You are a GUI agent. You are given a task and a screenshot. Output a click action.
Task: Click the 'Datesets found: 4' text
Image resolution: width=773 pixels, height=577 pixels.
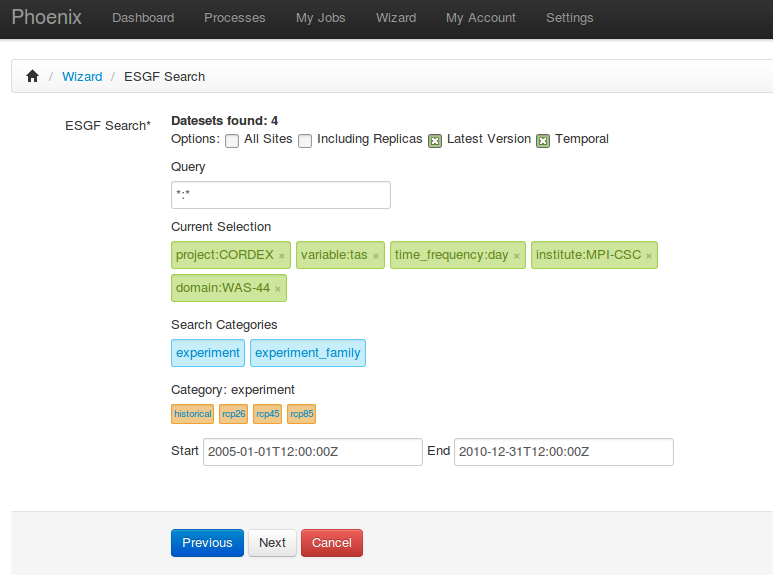[x=224, y=120]
